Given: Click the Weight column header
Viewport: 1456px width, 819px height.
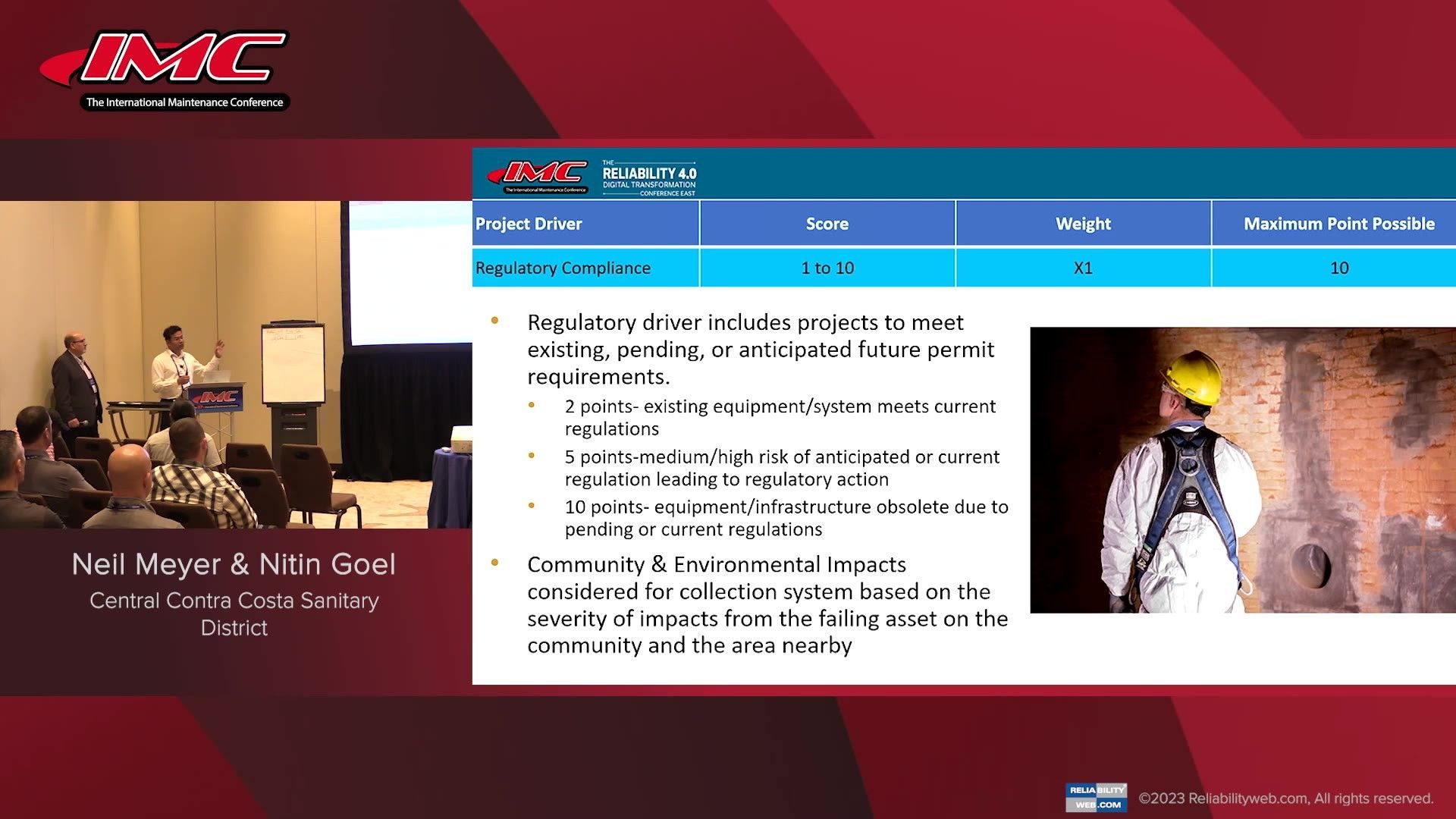Looking at the screenshot, I should point(1082,224).
